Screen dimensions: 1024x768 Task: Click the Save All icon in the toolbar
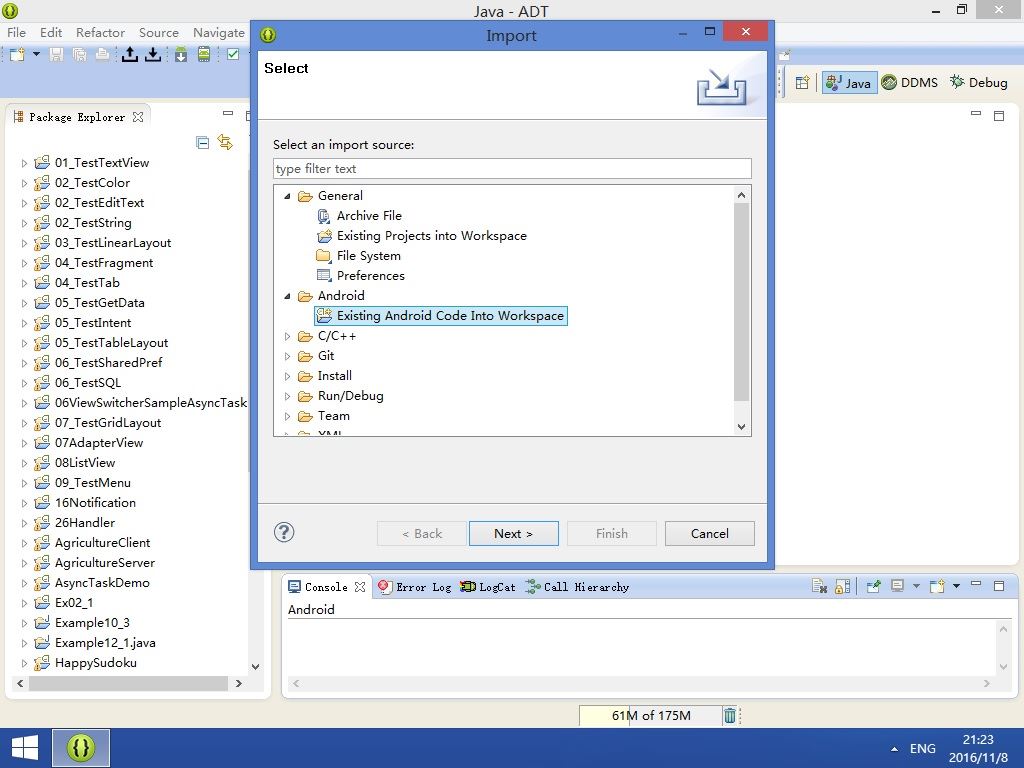point(80,54)
